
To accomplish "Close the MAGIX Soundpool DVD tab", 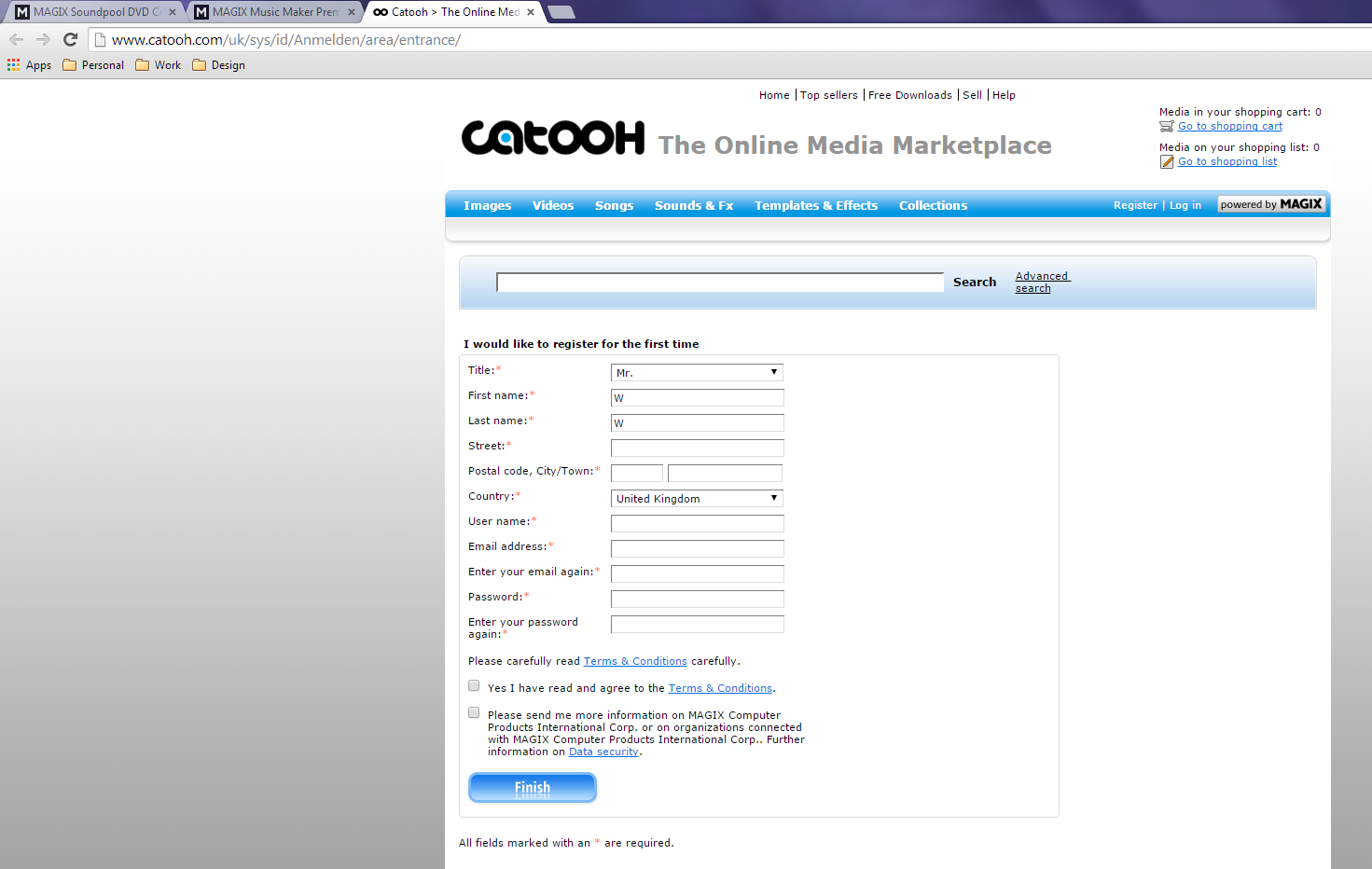I will (x=173, y=12).
